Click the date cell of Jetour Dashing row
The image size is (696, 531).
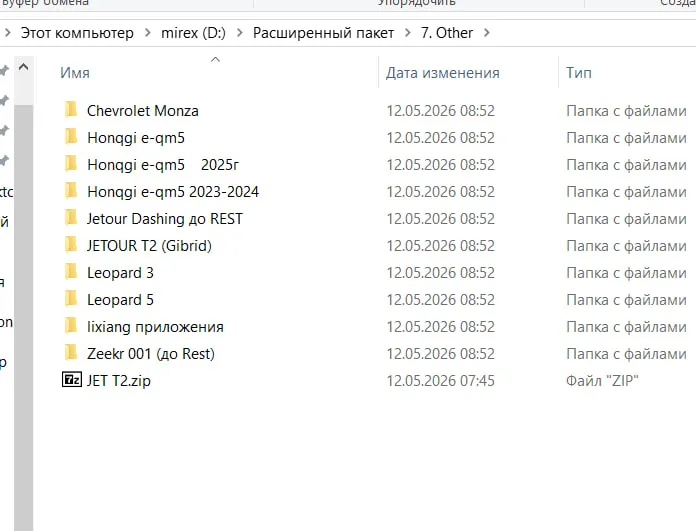pos(440,219)
